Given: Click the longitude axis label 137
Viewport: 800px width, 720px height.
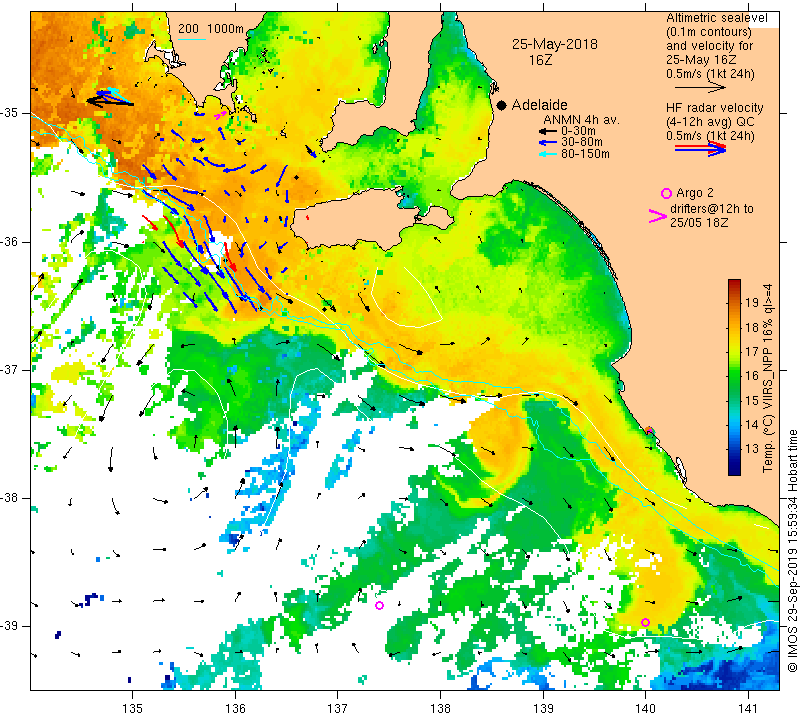Looking at the screenshot, I should [x=337, y=709].
